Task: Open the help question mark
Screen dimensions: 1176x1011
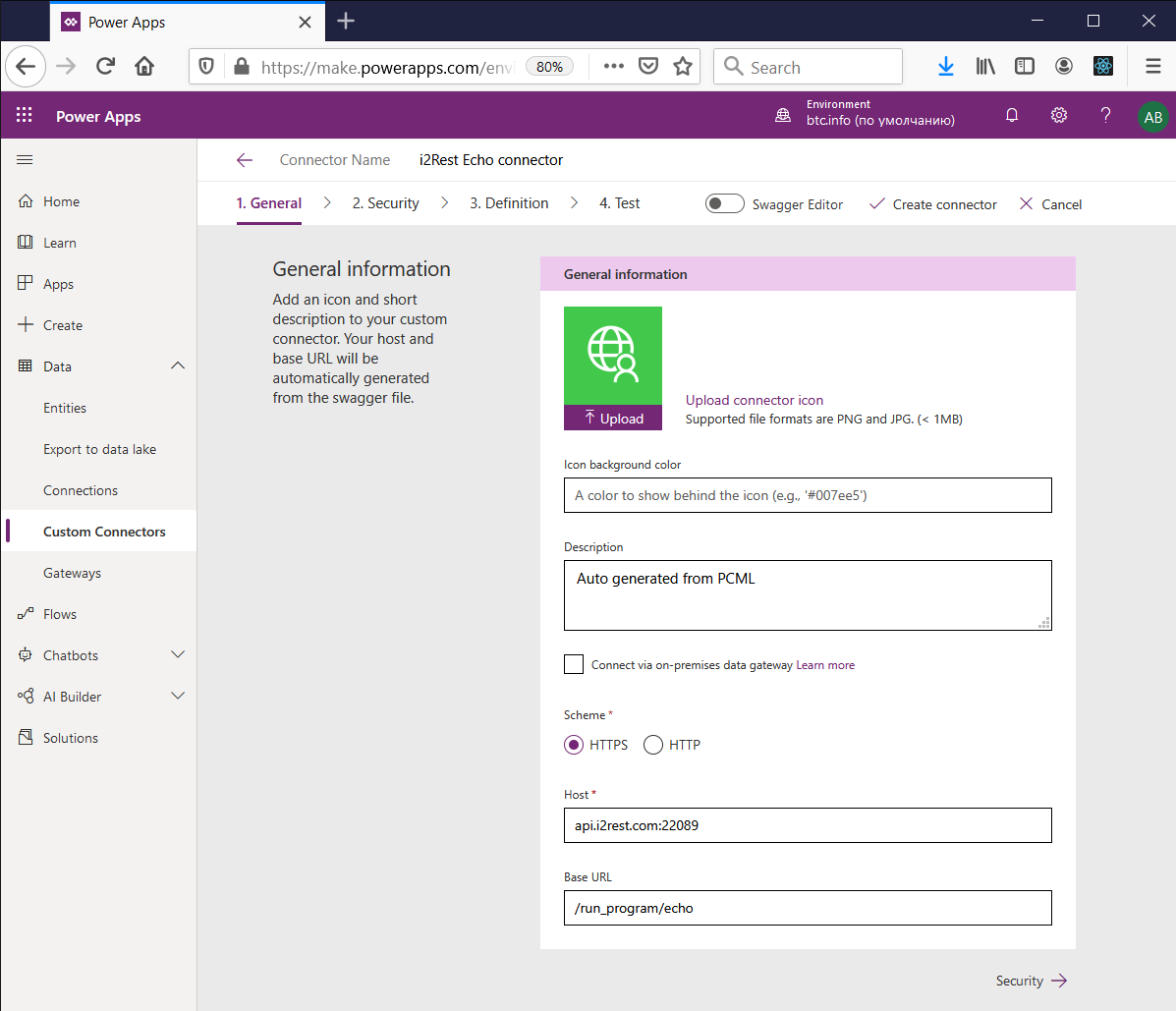Action: (1105, 116)
